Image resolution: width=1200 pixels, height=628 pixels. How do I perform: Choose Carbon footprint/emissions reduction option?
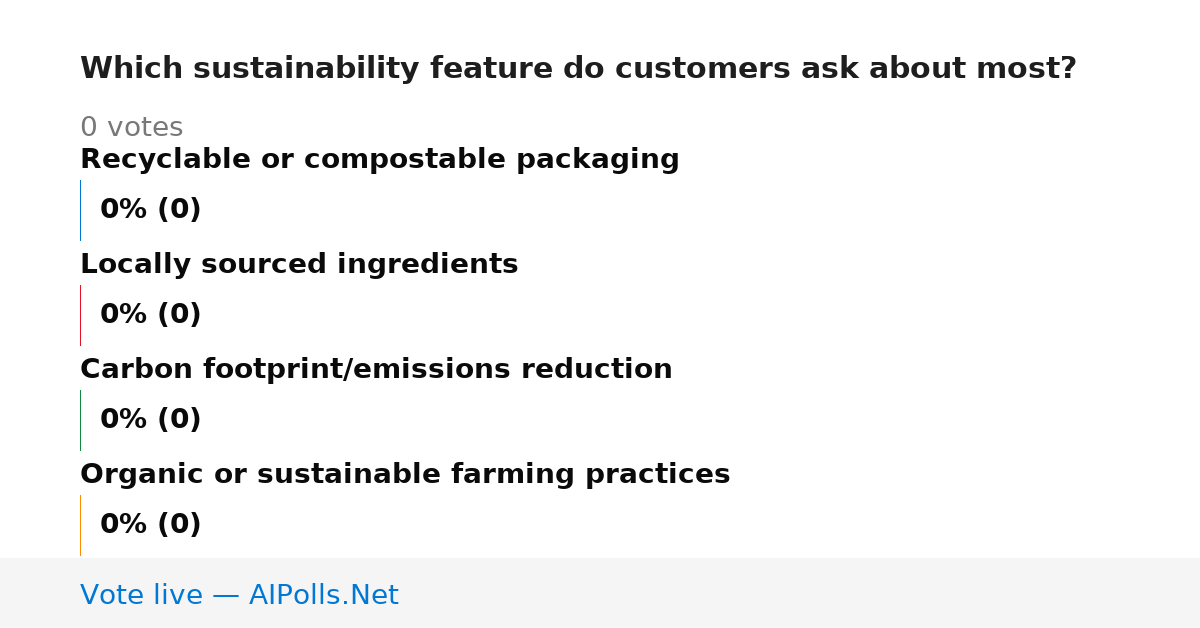pyautogui.click(x=376, y=370)
